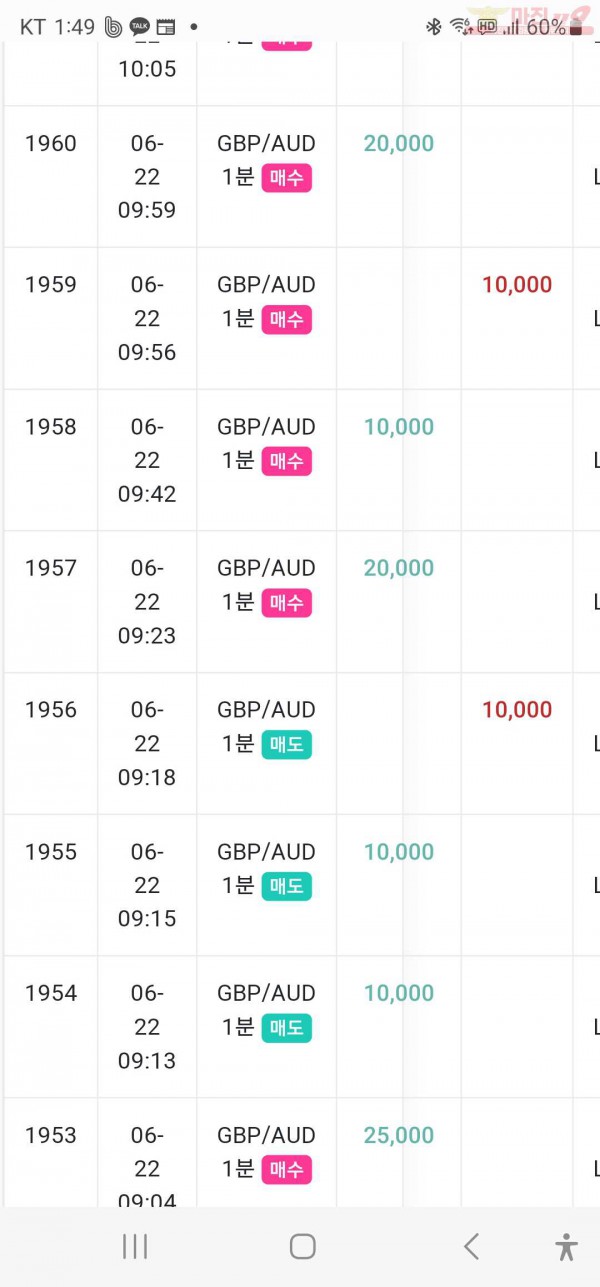This screenshot has width=600, height=1287.
Task: Click the 매도 badge in row 1956
Action: [286, 744]
